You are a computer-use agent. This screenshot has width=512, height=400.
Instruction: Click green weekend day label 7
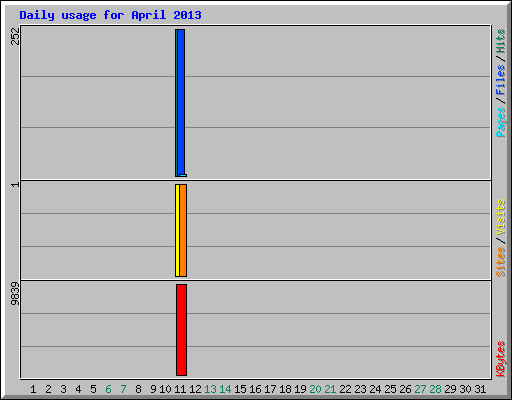pos(123,389)
